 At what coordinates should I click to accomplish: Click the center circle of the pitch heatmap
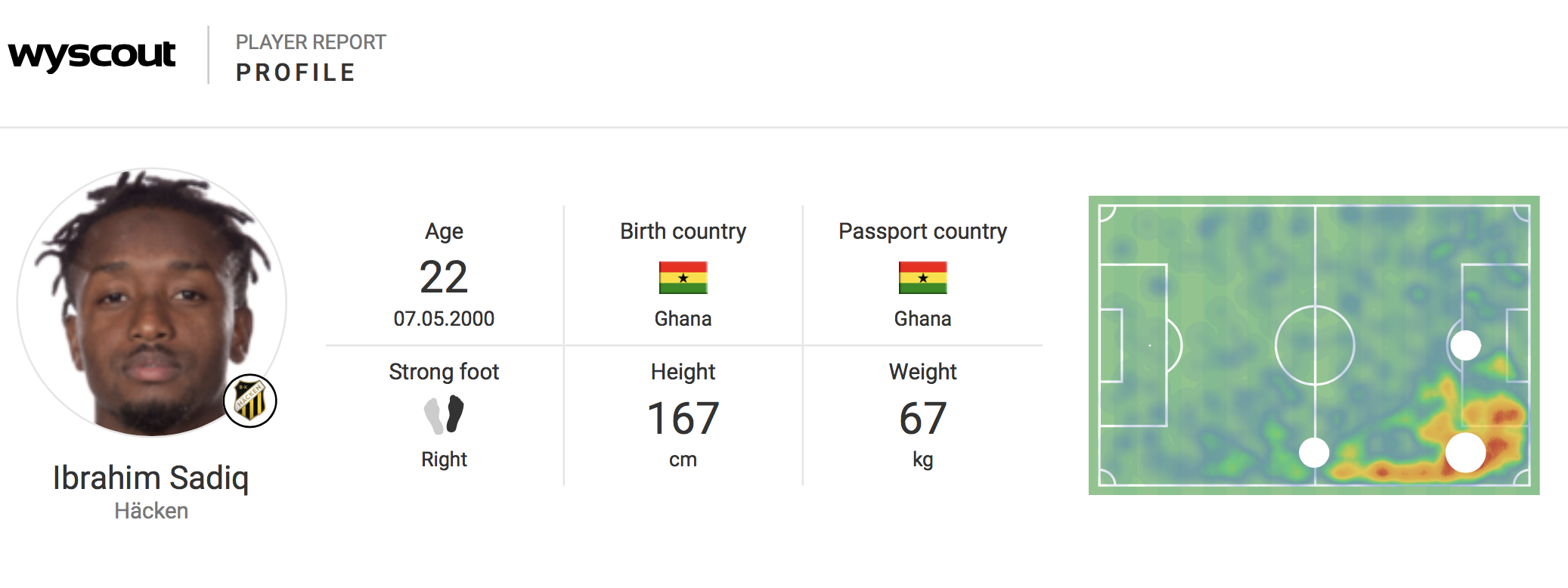[1315, 345]
